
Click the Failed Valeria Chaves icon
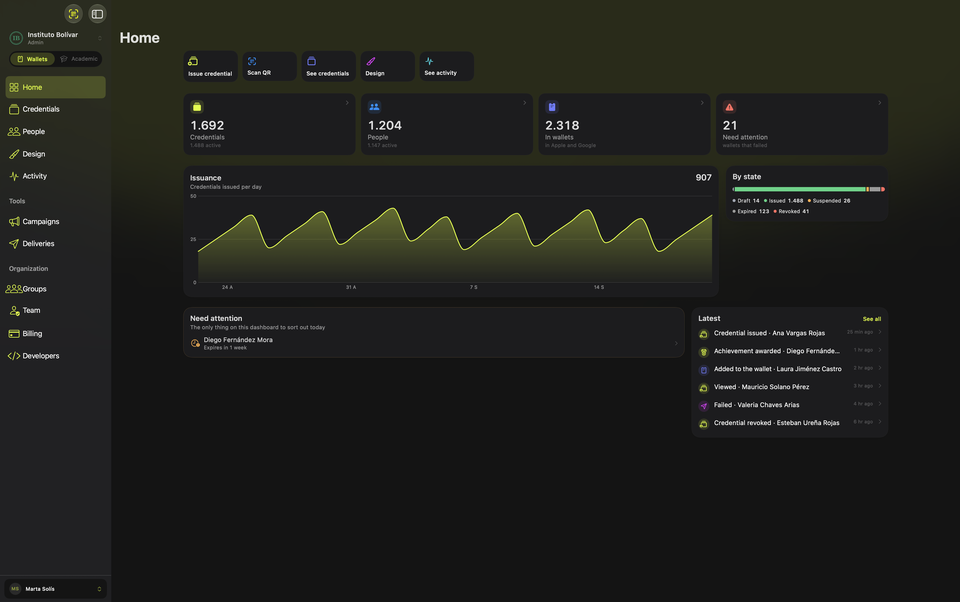(x=703, y=406)
